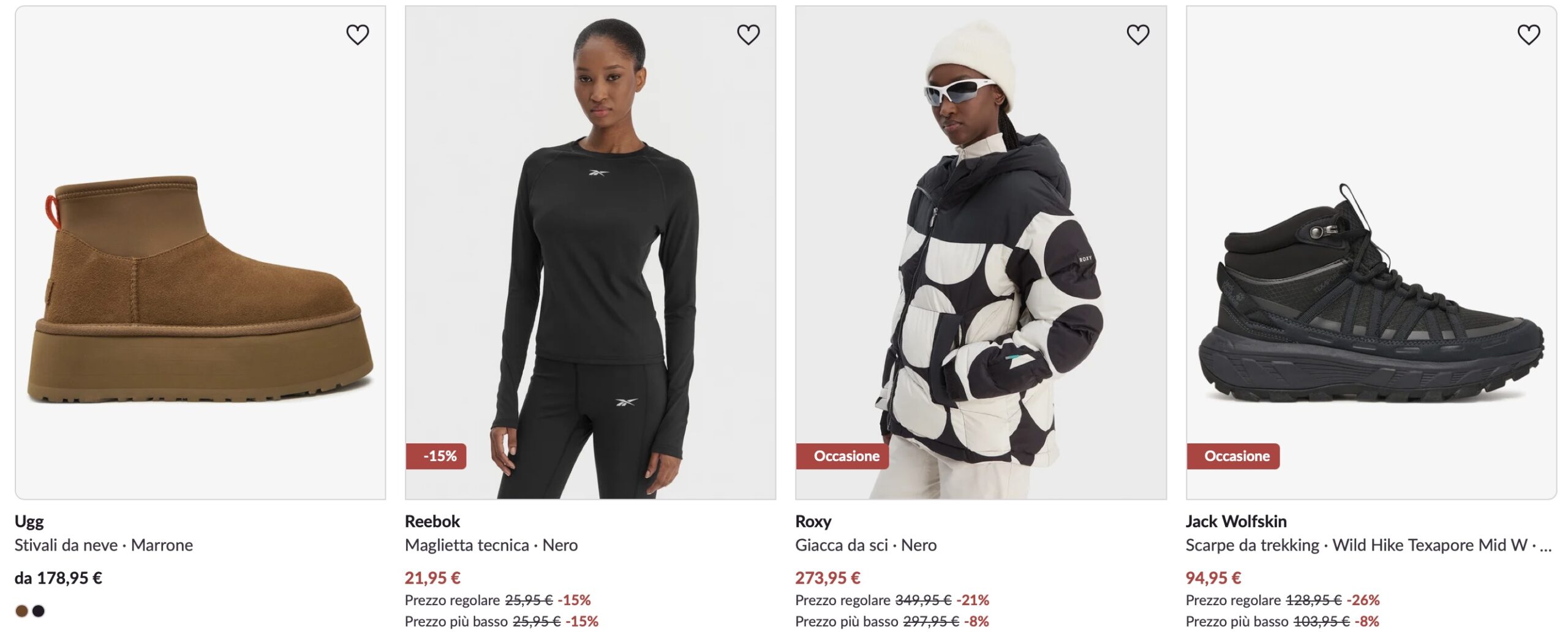Click the -15% discount badge
Screen dimensions: 1568x640
coord(436,456)
